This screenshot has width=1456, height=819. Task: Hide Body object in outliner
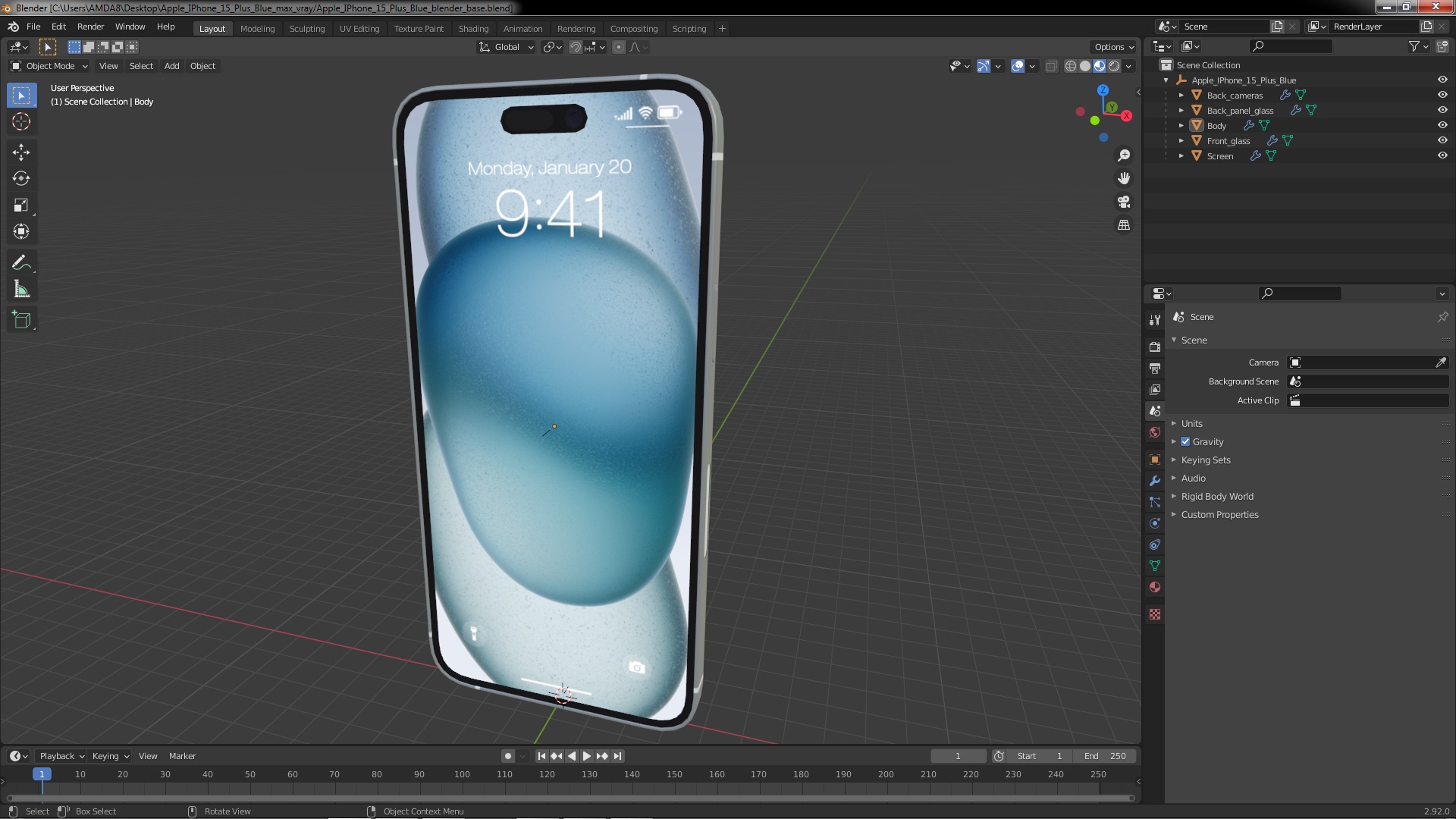tap(1442, 125)
